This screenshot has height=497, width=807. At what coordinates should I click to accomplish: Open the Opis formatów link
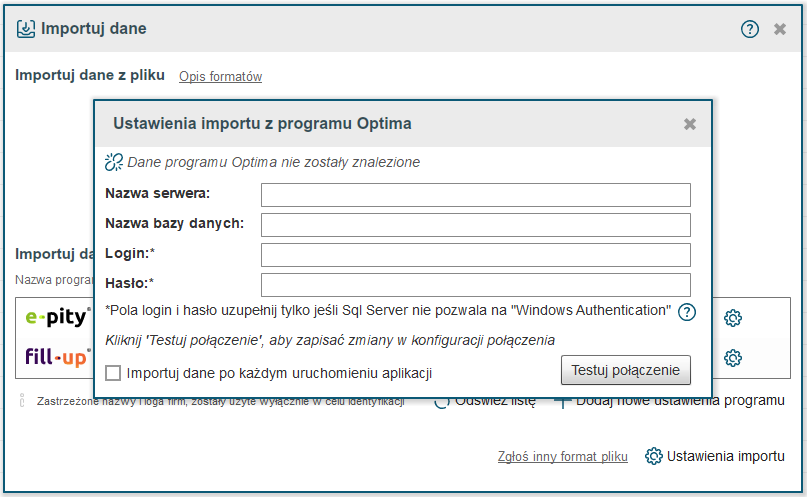click(x=220, y=77)
